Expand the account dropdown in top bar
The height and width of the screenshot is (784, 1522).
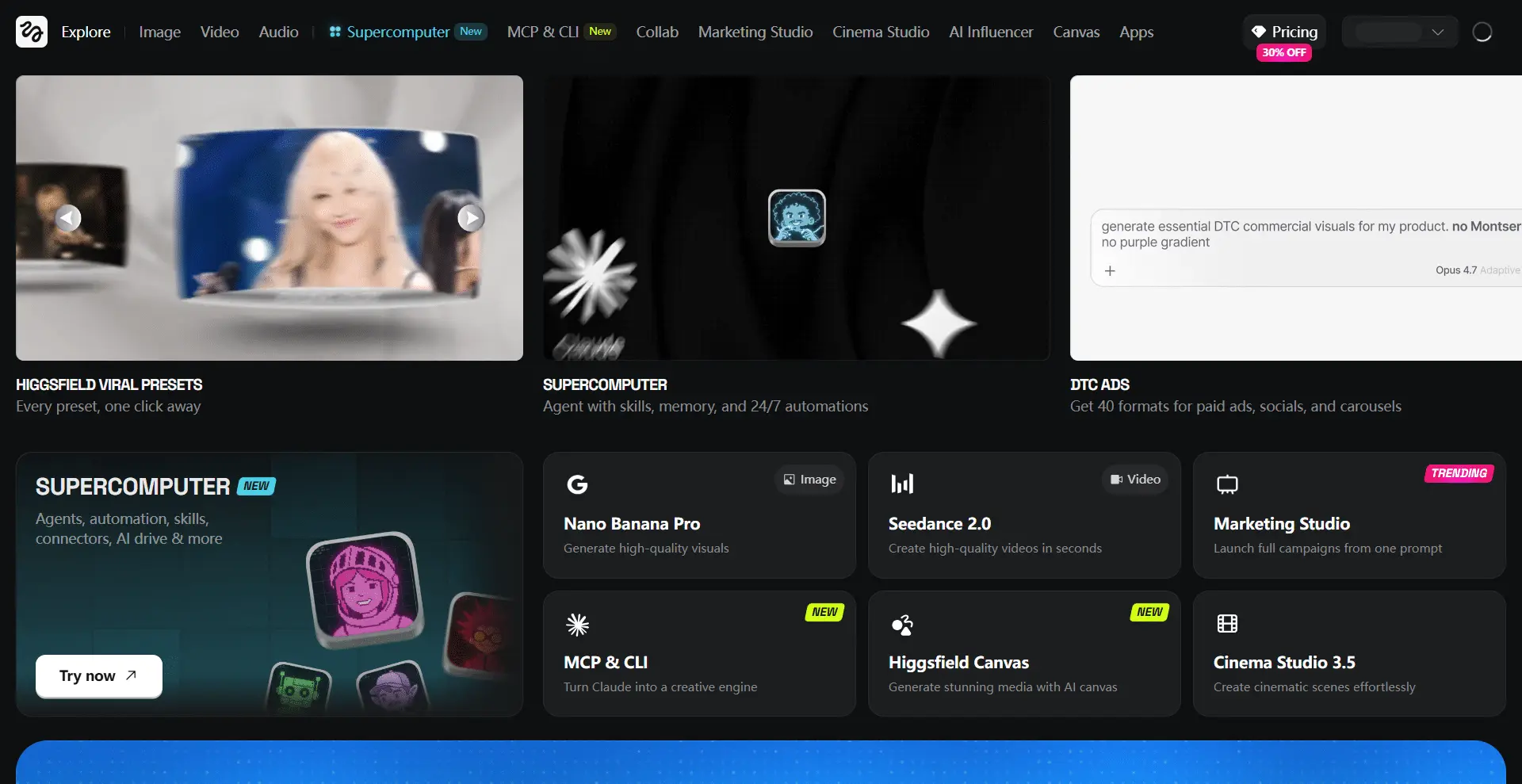1400,32
